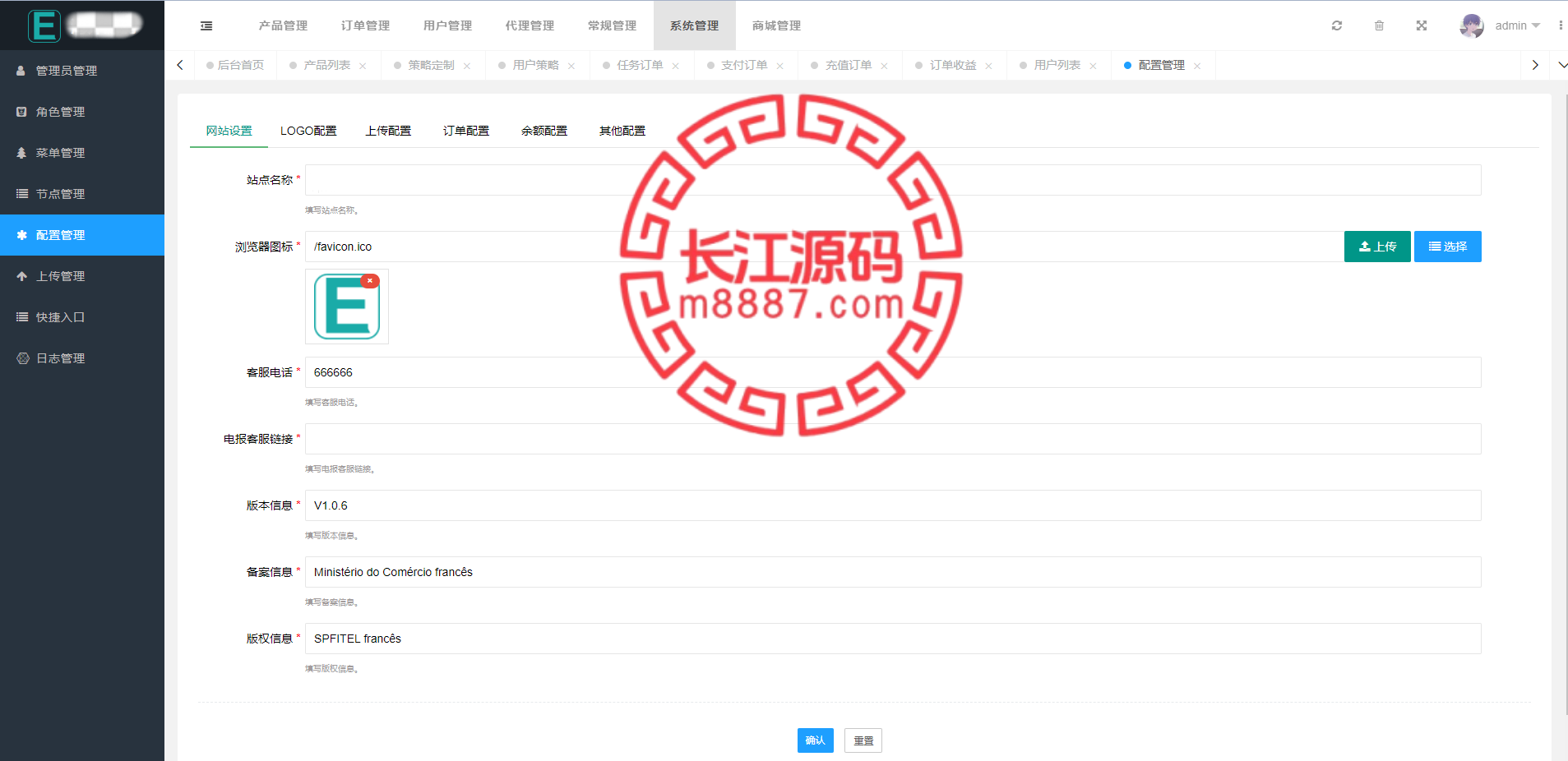
Task: Select the 订单配置 config tab
Action: (466, 131)
